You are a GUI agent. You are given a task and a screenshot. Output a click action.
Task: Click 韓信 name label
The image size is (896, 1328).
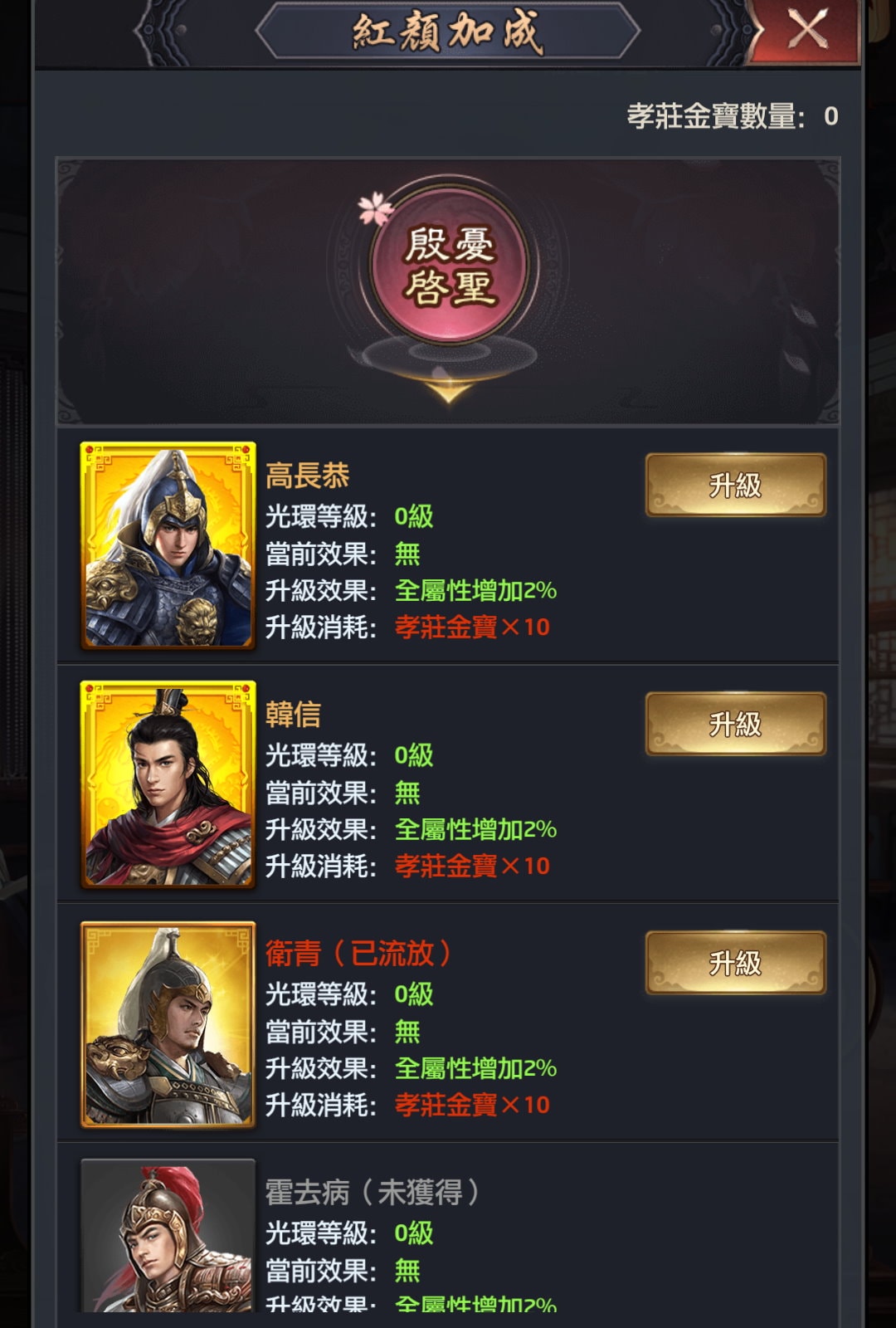pos(294,715)
